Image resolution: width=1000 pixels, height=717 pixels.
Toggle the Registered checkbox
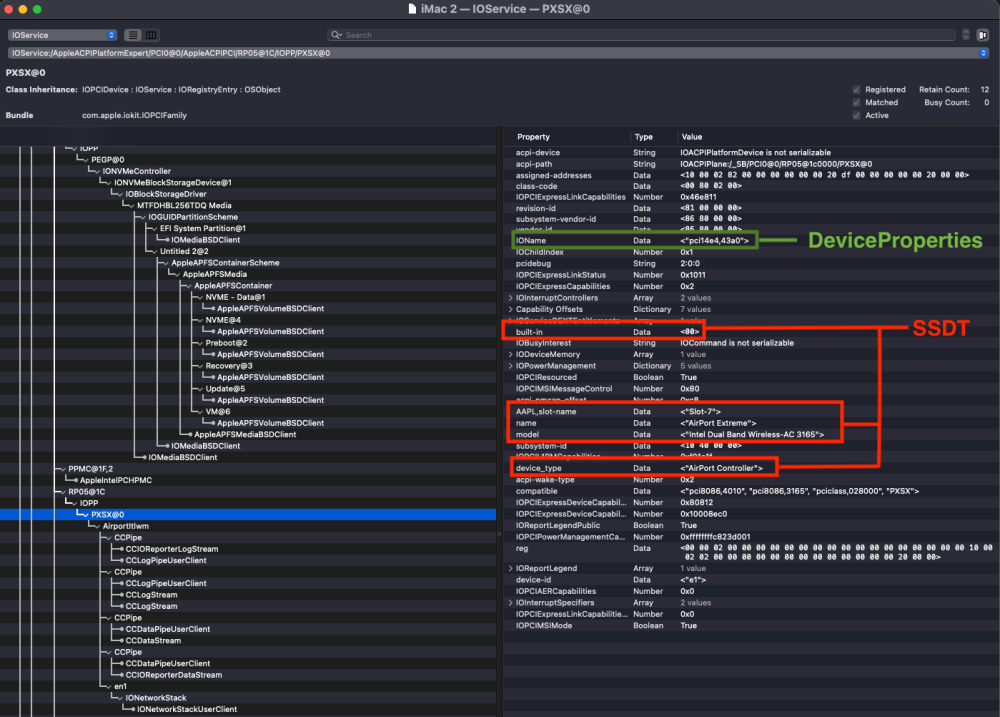click(x=857, y=89)
